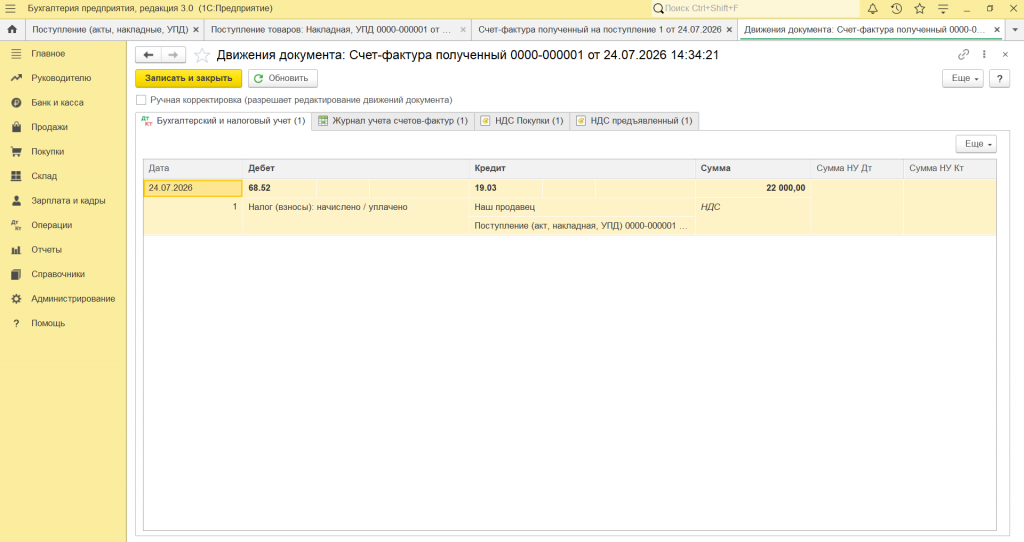Image resolution: width=1024 pixels, height=542 pixels.
Task: Open Продажи section in the sidebar
Action: click(50, 127)
